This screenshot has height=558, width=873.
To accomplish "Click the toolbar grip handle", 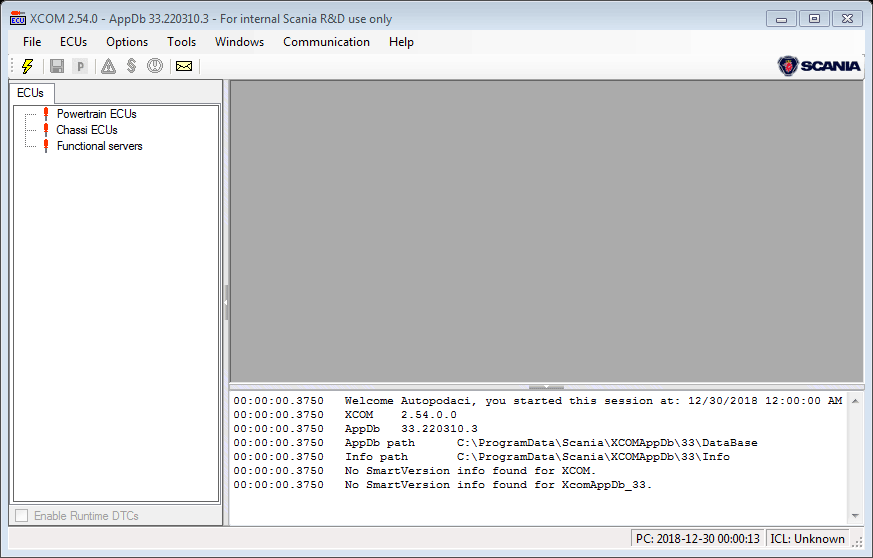I will 12,66.
